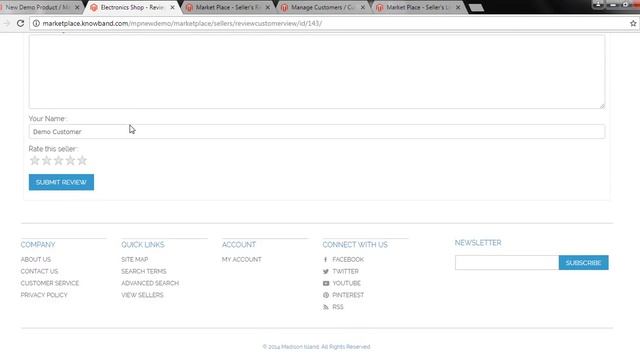Click the newsletter email input field

507,262
